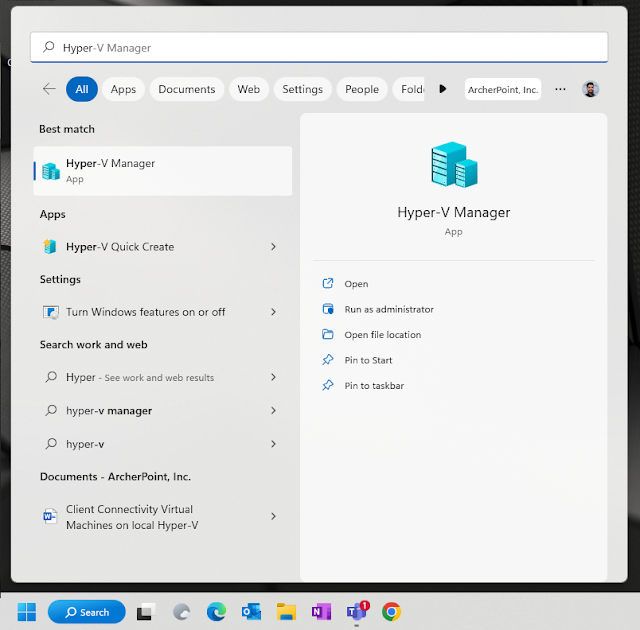
Task: Click the Run as administrator shield icon
Action: coord(328,309)
